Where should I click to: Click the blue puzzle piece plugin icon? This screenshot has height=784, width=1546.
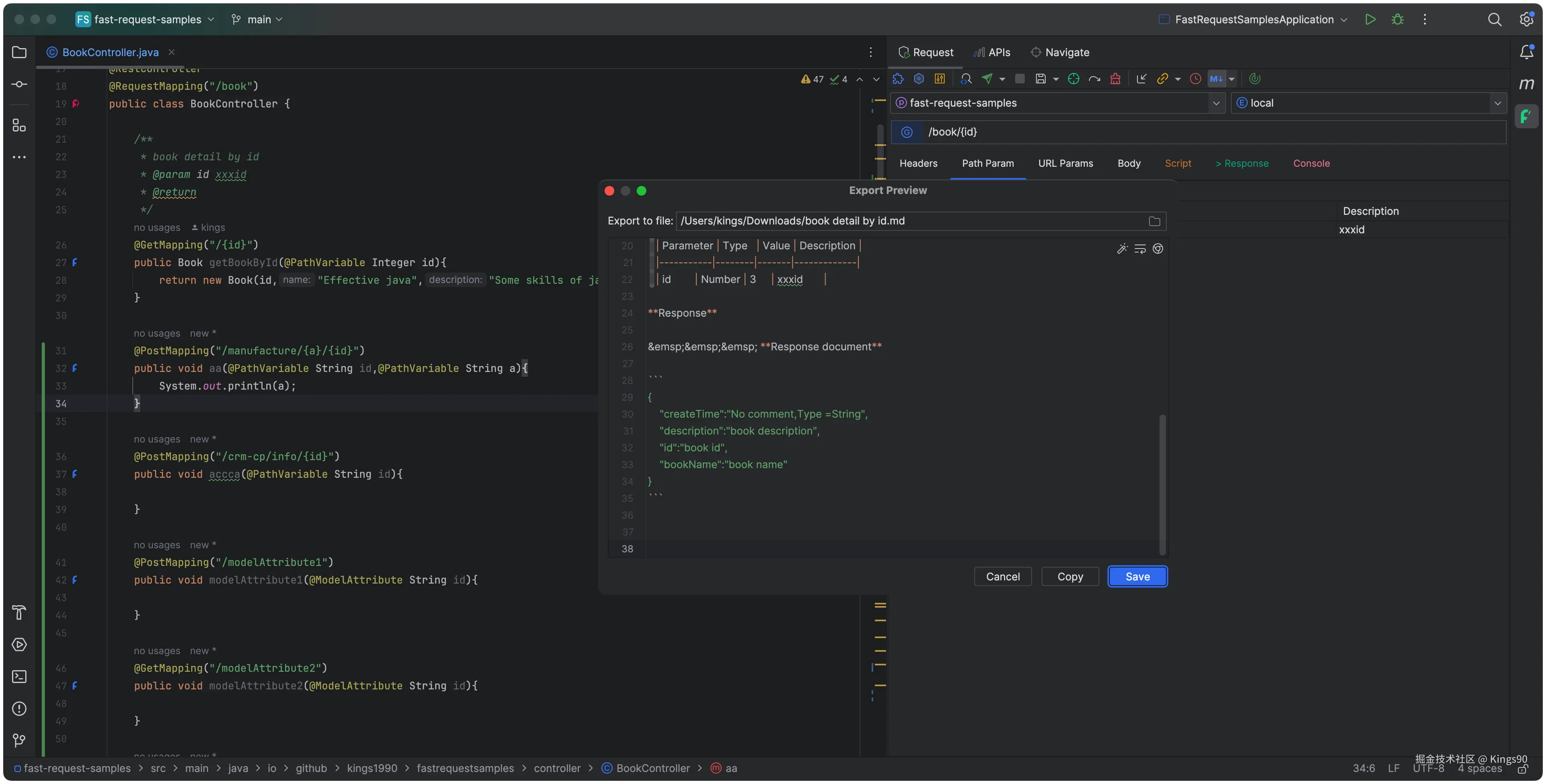[898, 79]
